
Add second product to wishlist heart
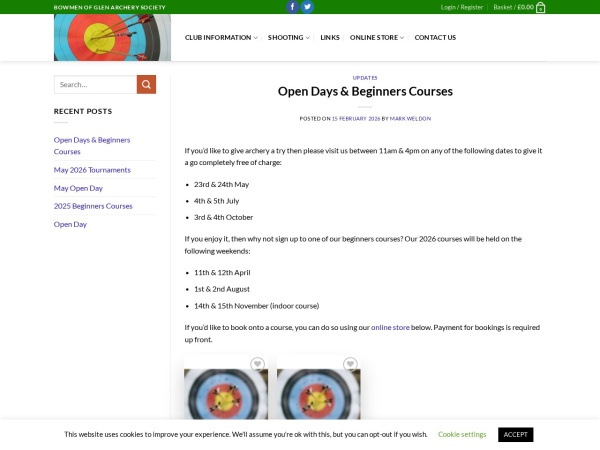(x=350, y=364)
